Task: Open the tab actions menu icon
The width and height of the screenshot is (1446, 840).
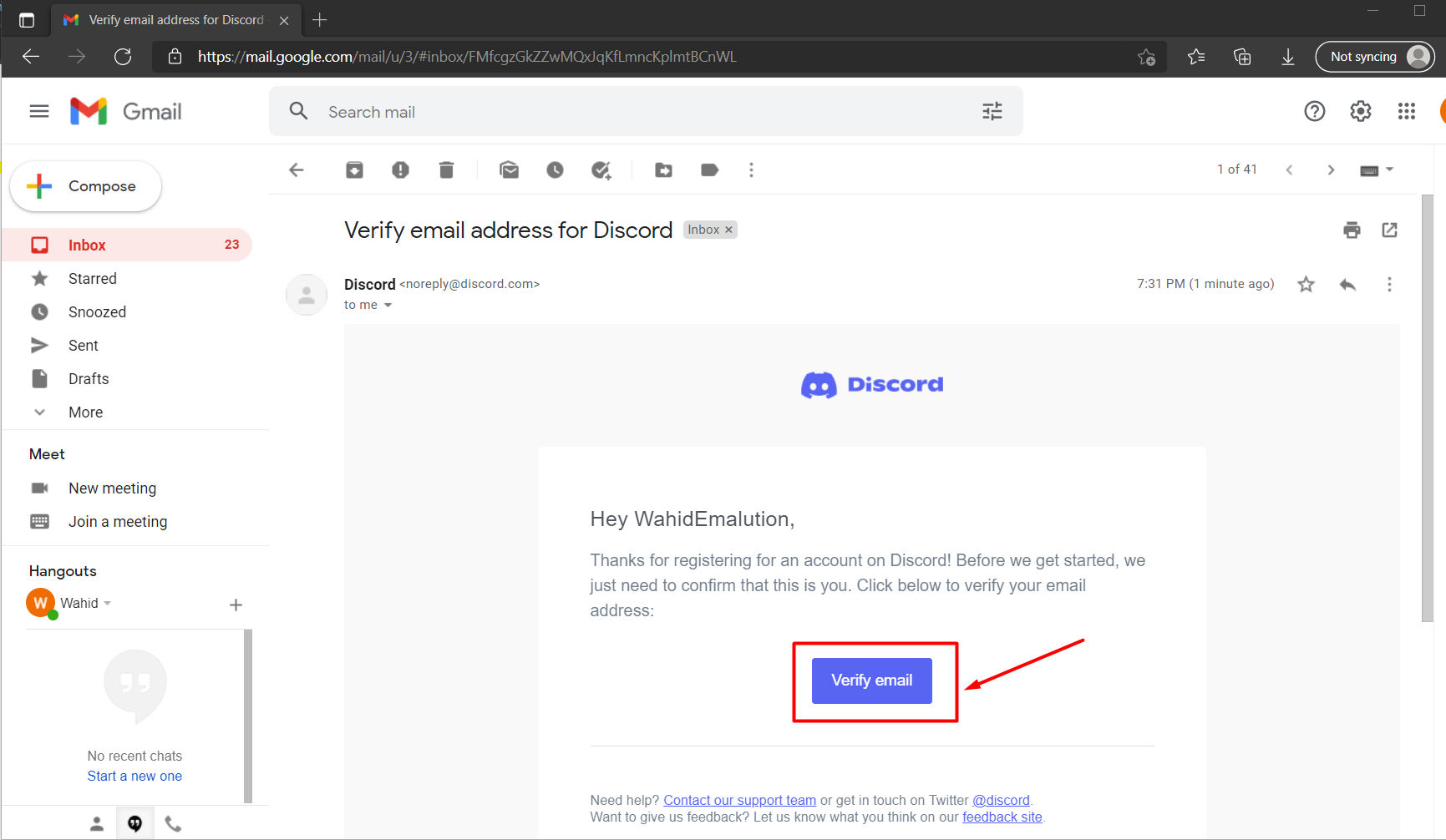Action: click(x=27, y=20)
